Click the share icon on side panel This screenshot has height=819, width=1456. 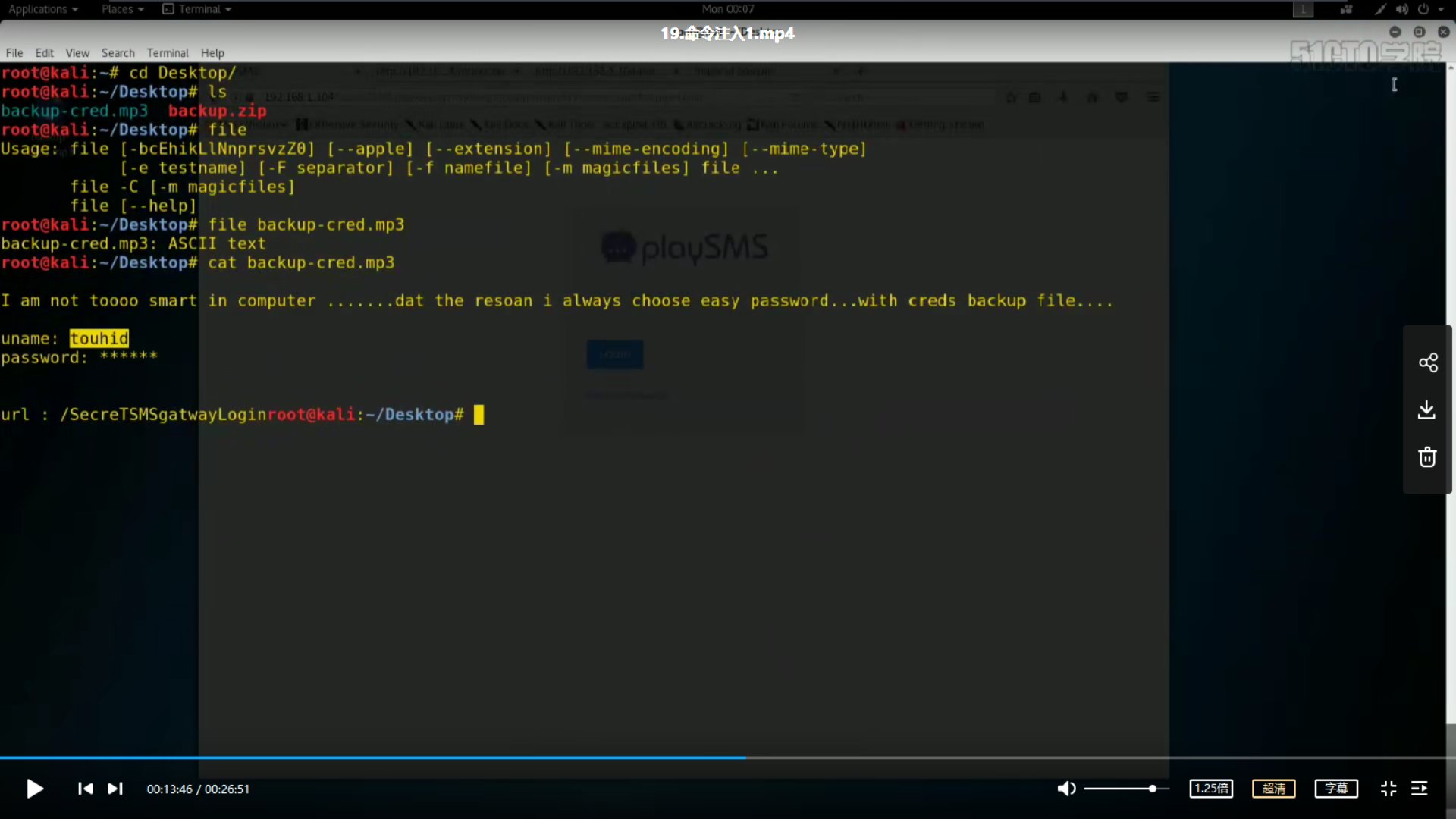[x=1428, y=362]
